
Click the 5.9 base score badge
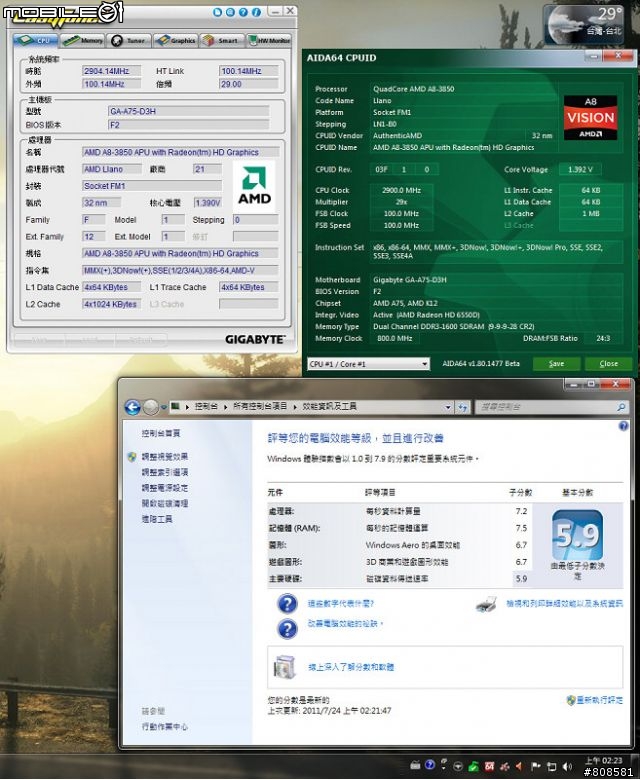click(x=577, y=535)
